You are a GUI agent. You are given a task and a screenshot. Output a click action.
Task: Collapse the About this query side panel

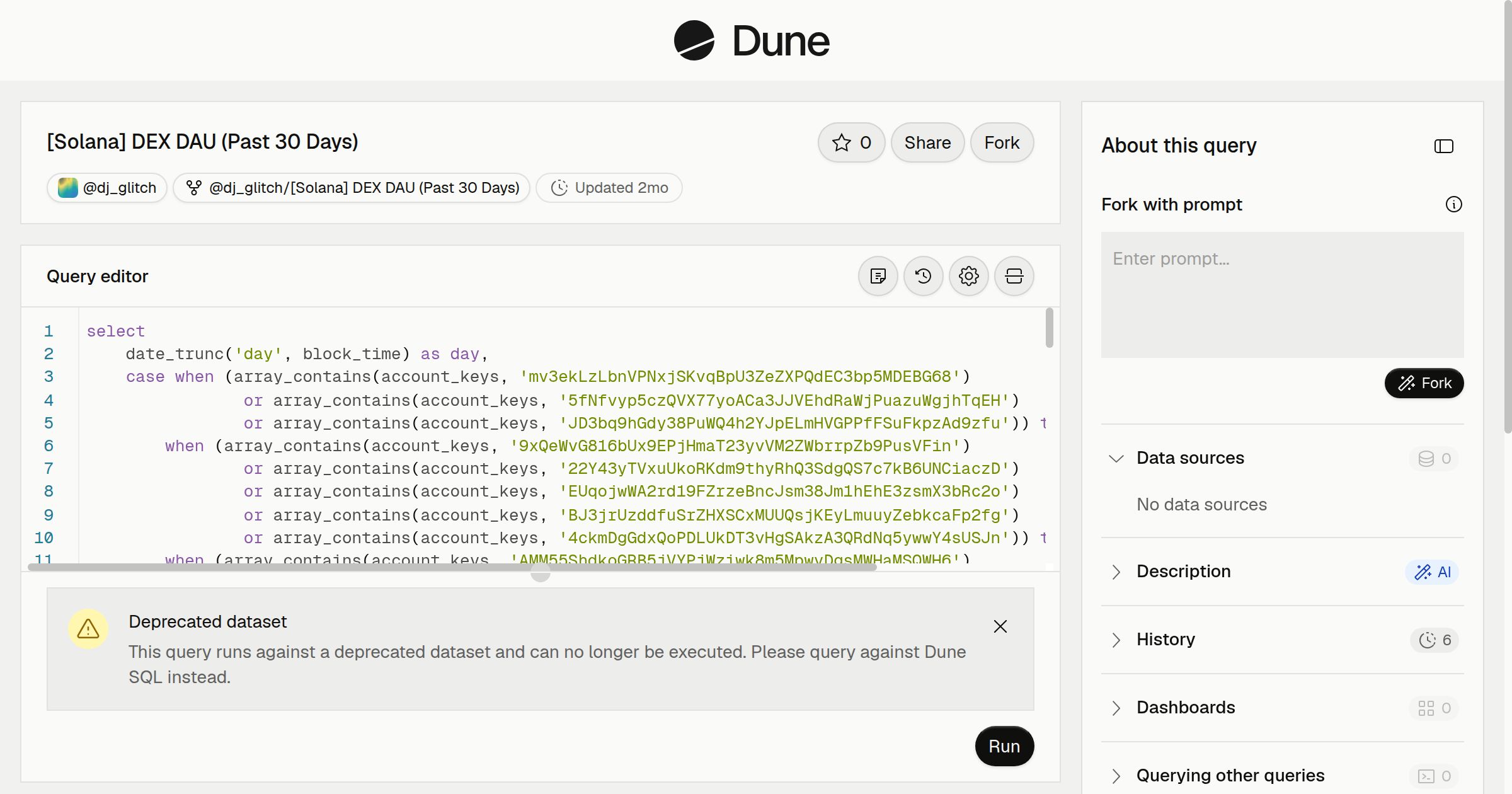tap(1444, 146)
